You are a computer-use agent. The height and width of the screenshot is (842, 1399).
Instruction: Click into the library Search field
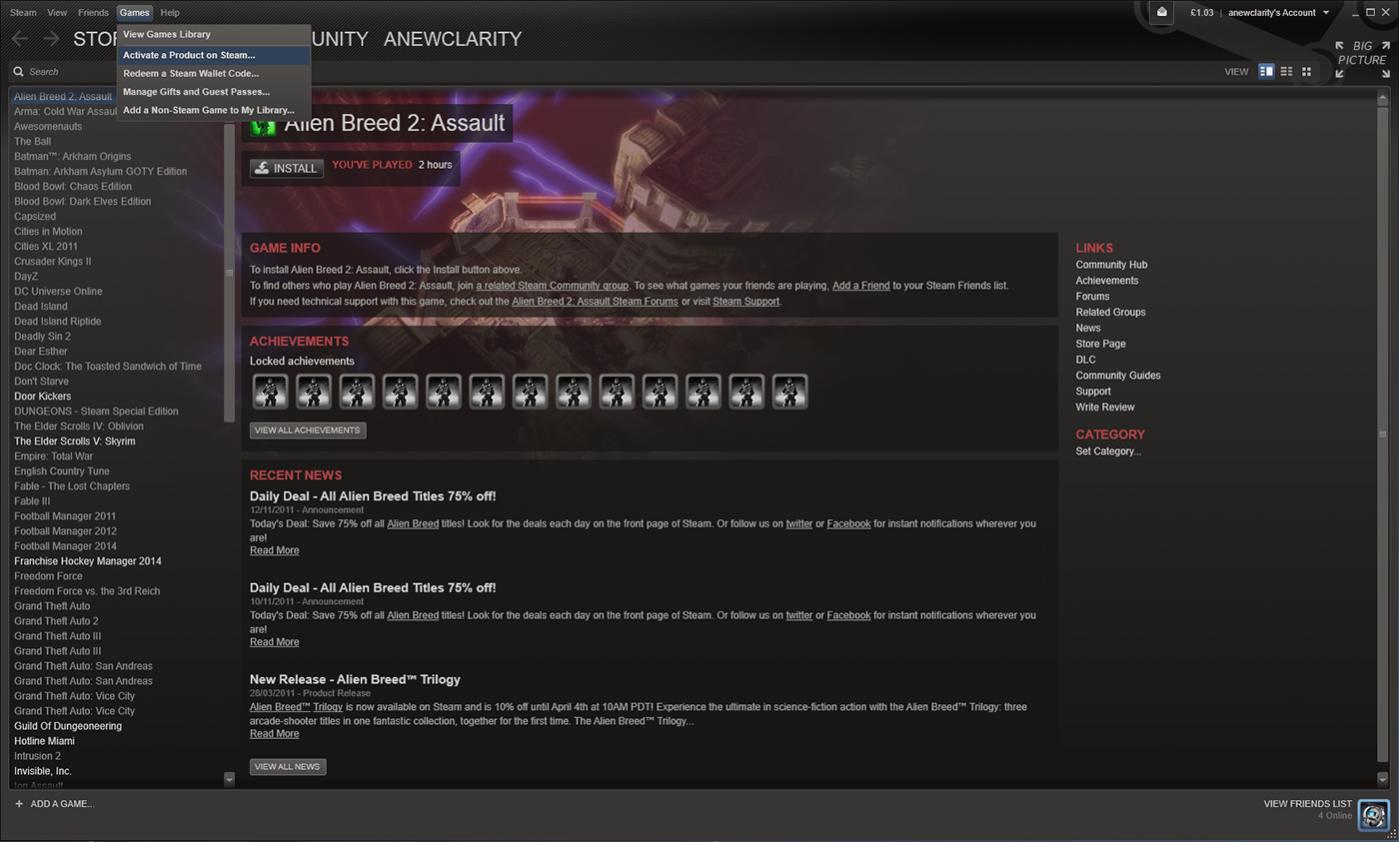pos(120,72)
